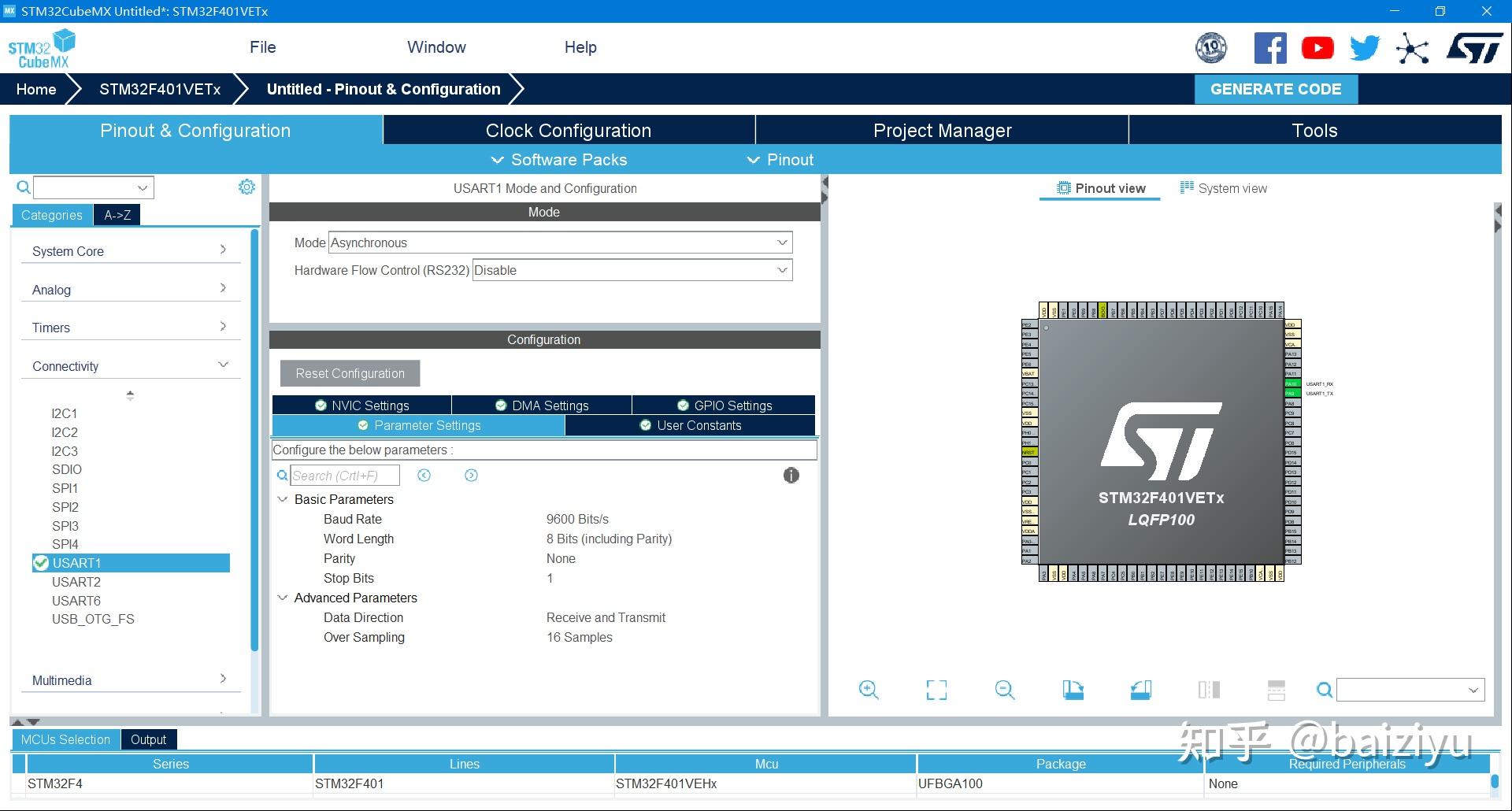Toggle the USART1 enabled check mark

point(41,563)
